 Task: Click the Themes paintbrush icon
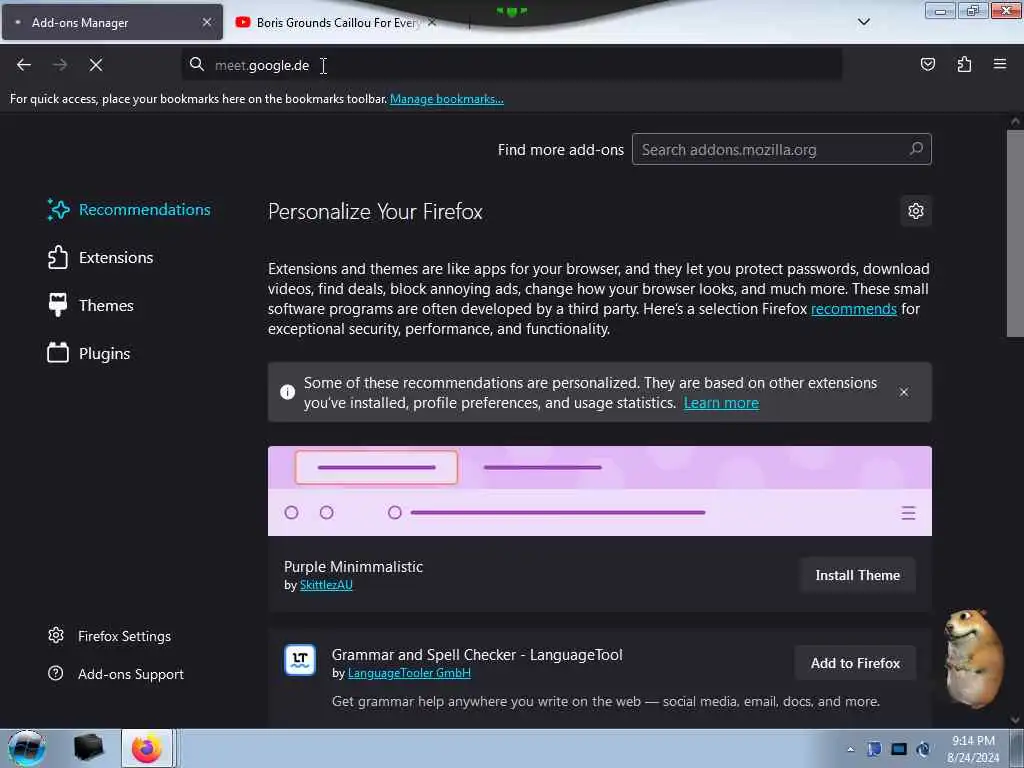pos(57,305)
